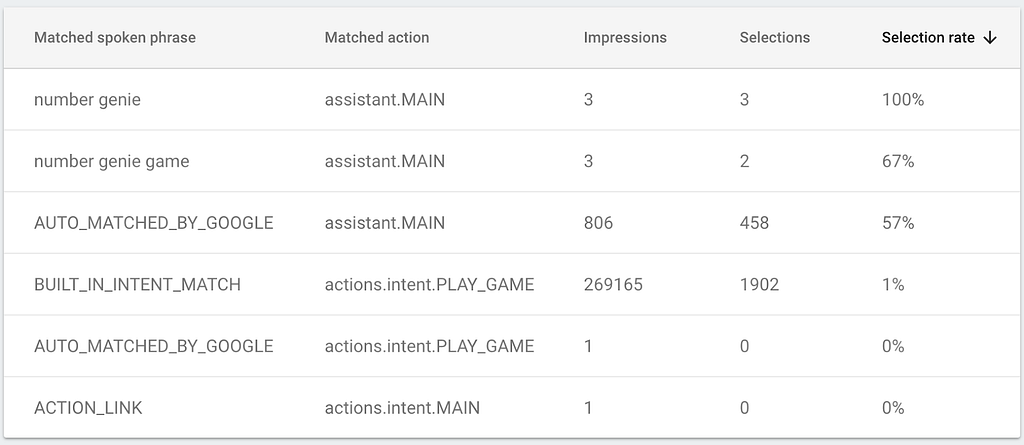Click the Selection rate sort arrow icon

[990, 38]
